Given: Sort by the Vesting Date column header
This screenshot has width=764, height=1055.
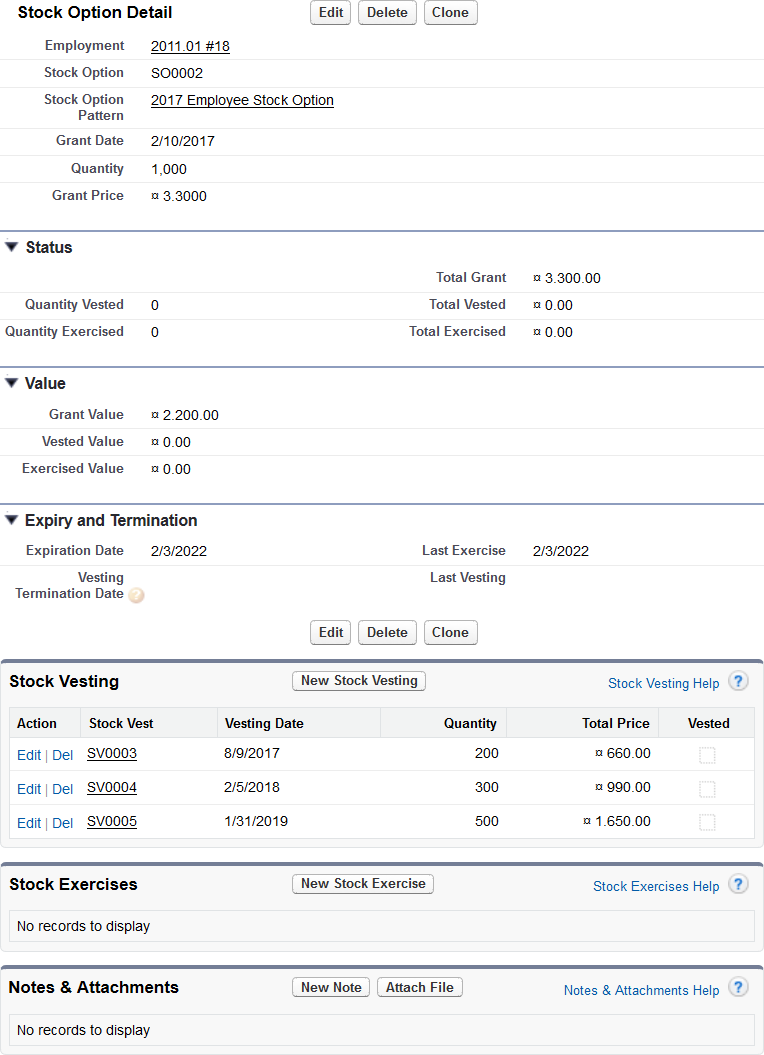Looking at the screenshot, I should (264, 723).
